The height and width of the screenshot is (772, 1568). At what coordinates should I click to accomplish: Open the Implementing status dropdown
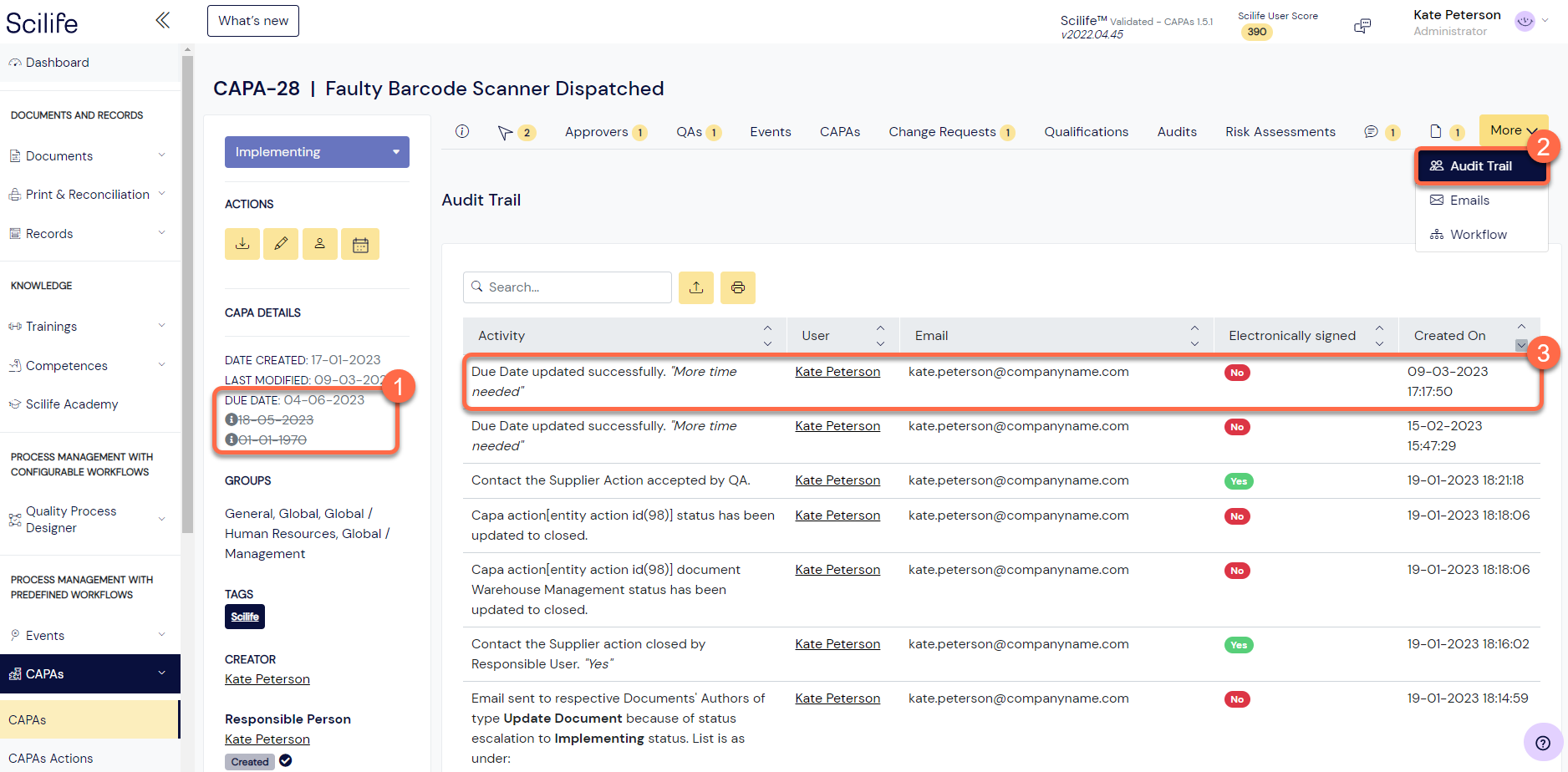tap(317, 152)
